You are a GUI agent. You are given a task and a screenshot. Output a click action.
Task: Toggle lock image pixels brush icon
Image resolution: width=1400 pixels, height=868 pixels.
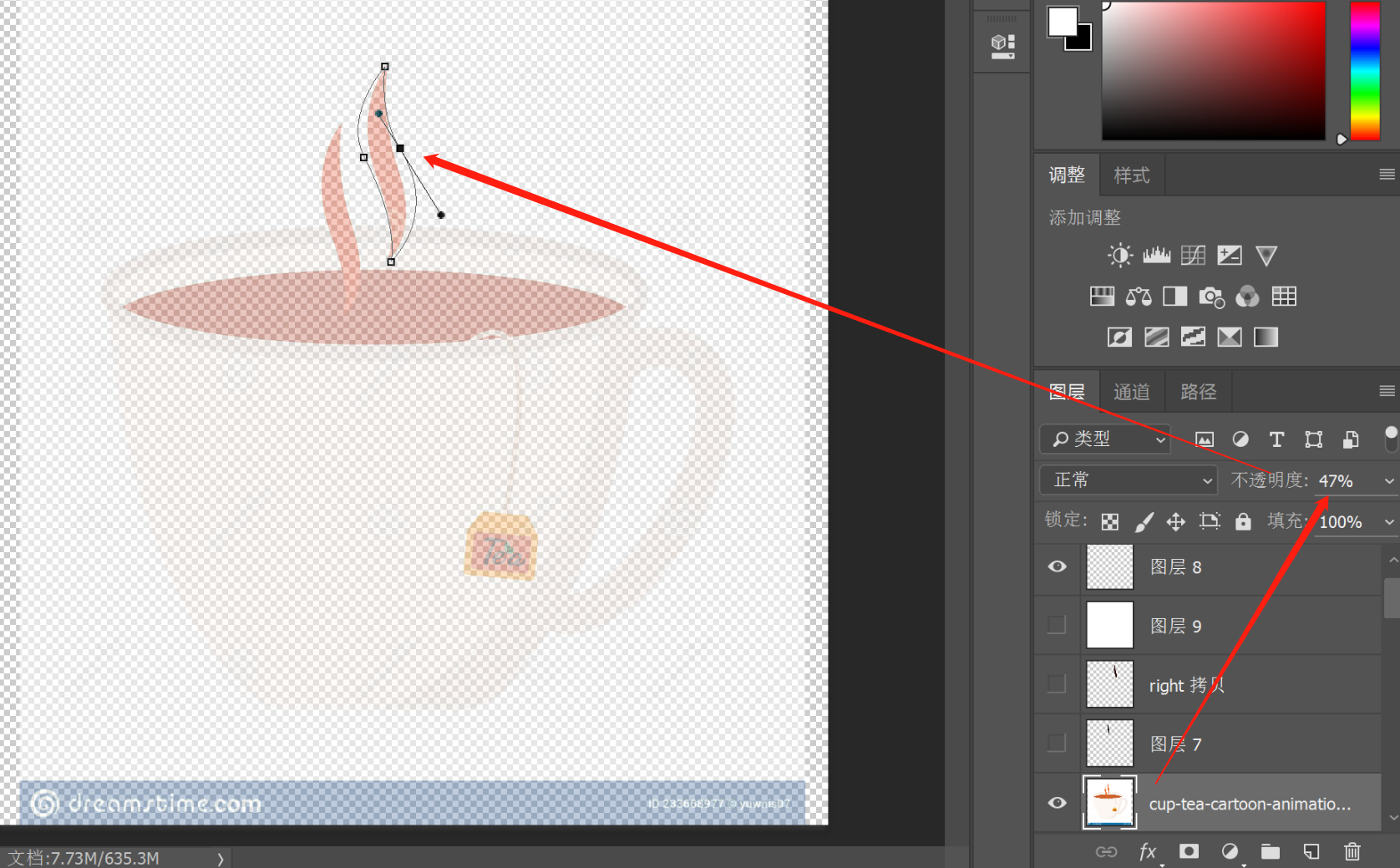pyautogui.click(x=1144, y=522)
